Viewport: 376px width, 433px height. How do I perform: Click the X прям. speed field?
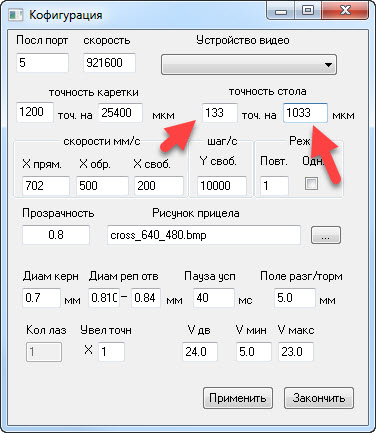pos(46,186)
